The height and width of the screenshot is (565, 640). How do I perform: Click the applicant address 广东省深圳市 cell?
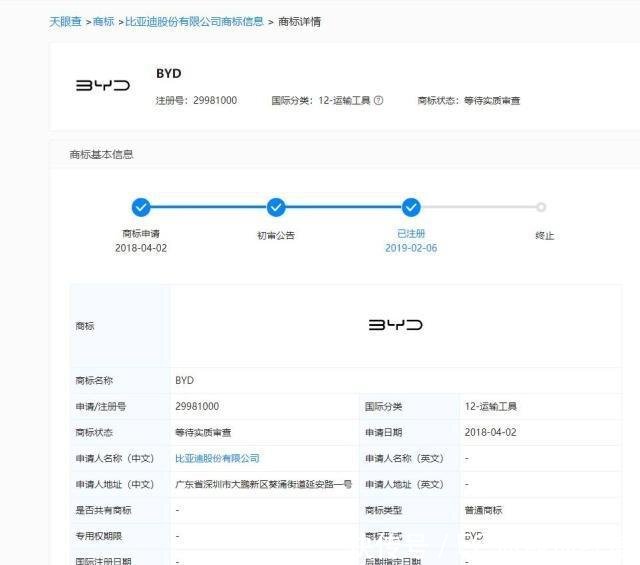pos(263,485)
